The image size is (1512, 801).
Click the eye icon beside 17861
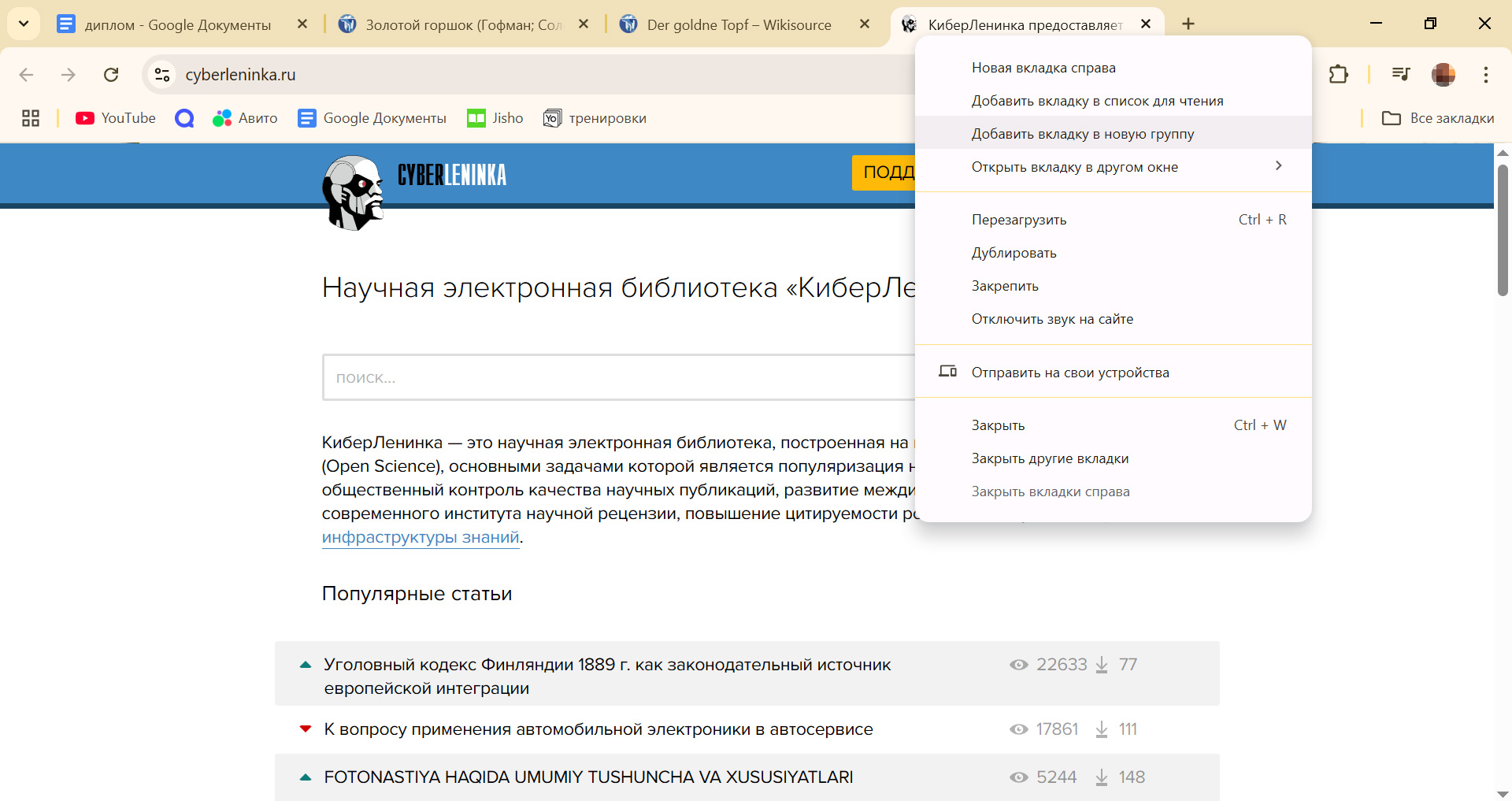1019,729
